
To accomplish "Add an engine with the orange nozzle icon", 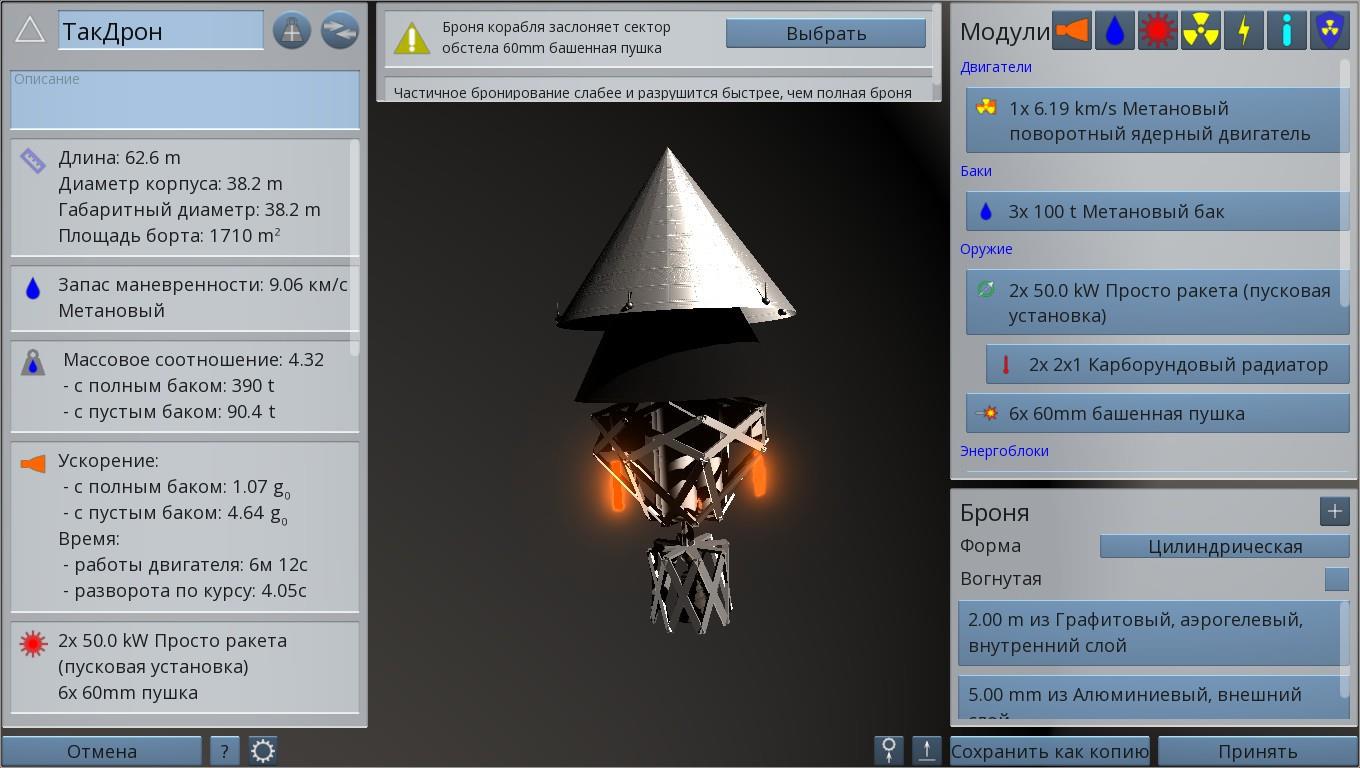I will tap(1071, 31).
